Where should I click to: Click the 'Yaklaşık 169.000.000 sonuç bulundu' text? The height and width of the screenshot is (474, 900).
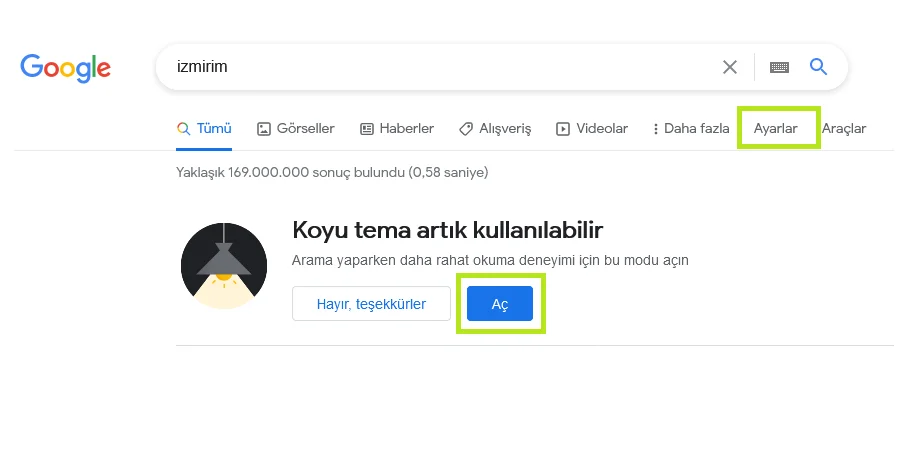(332, 172)
